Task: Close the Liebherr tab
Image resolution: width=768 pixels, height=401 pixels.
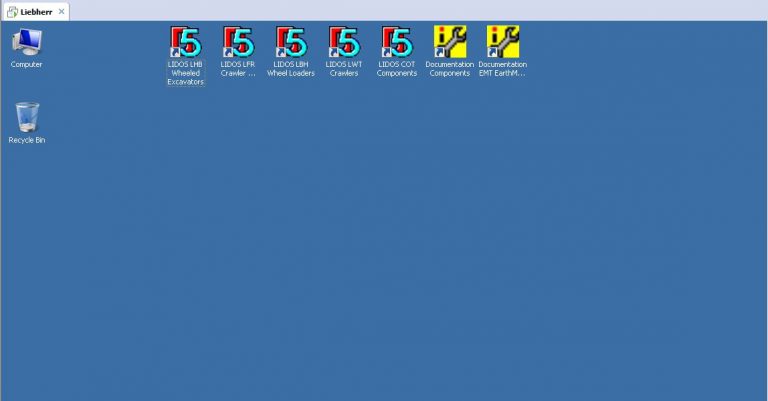Action: click(61, 12)
